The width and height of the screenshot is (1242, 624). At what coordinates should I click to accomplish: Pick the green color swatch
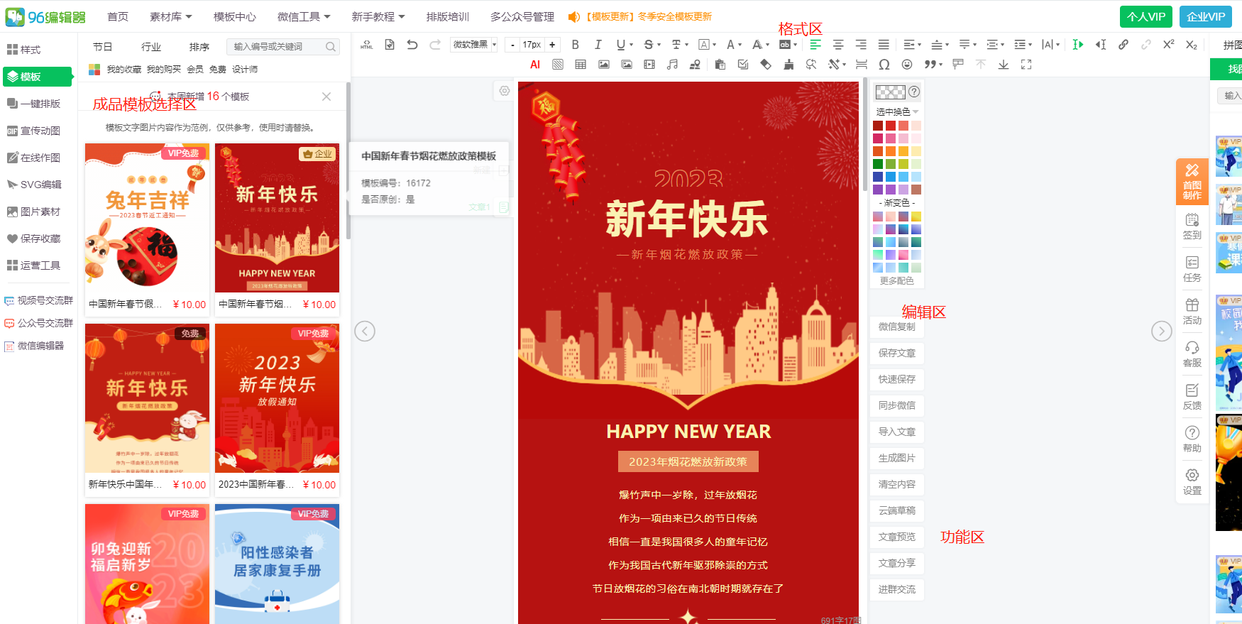tap(878, 164)
